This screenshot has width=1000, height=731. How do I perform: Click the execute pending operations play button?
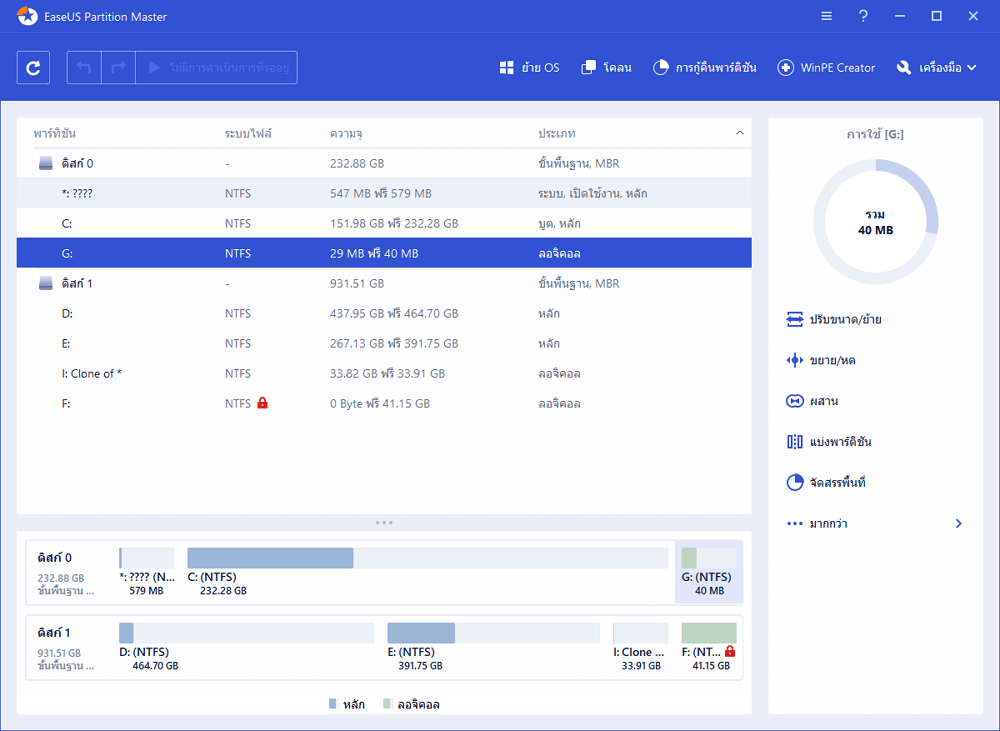[216, 68]
